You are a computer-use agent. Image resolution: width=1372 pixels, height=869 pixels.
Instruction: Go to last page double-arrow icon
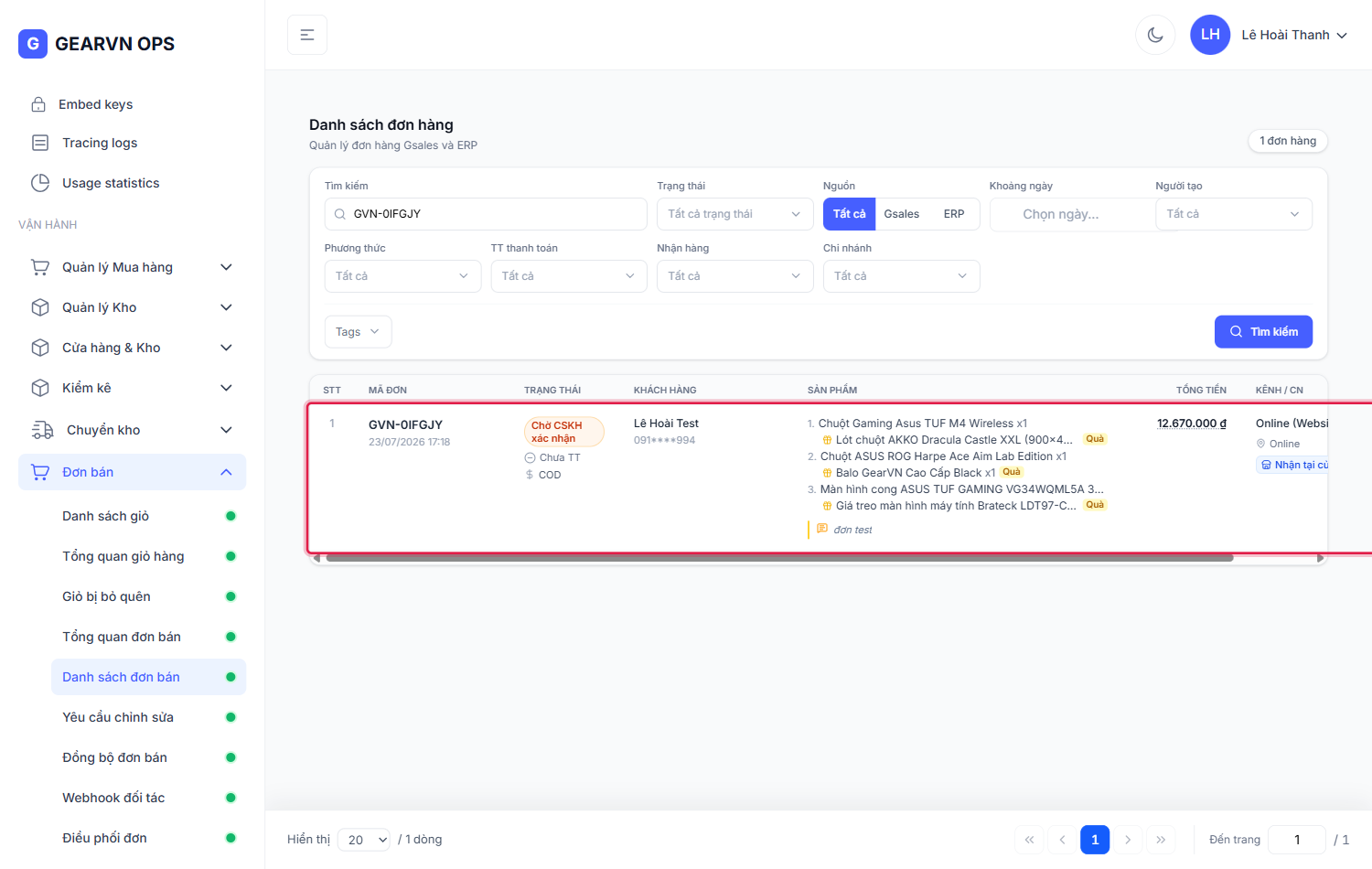(1161, 840)
